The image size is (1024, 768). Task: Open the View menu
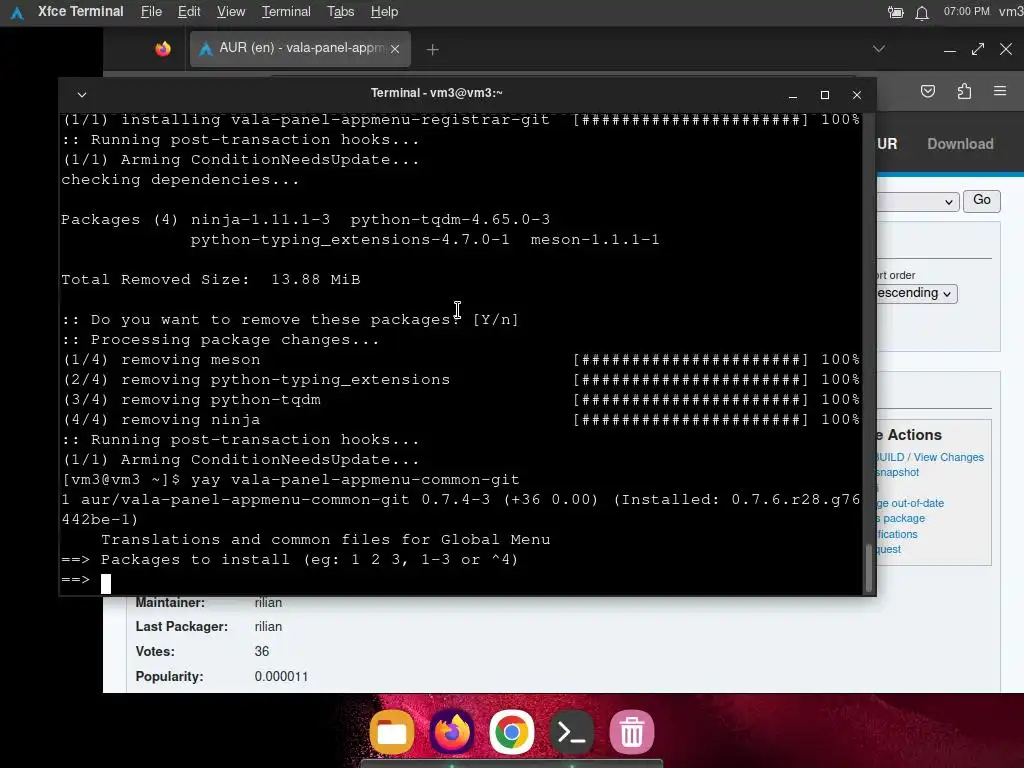coord(231,12)
